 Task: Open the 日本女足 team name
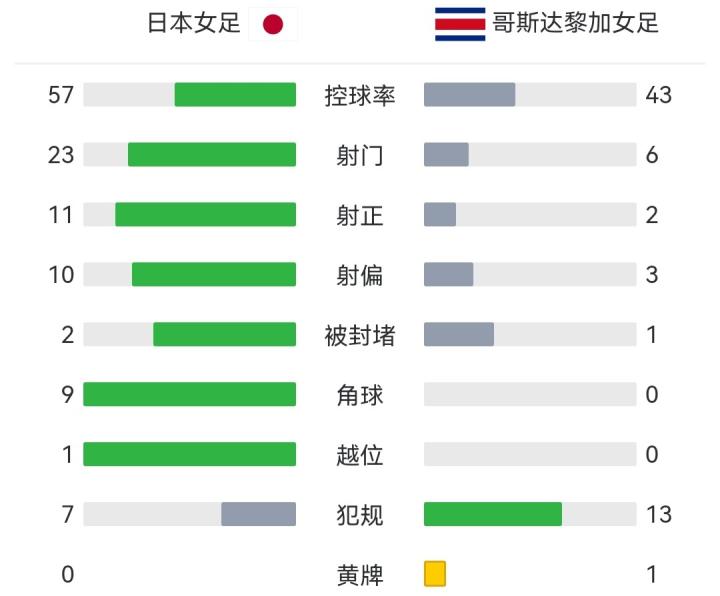point(195,24)
